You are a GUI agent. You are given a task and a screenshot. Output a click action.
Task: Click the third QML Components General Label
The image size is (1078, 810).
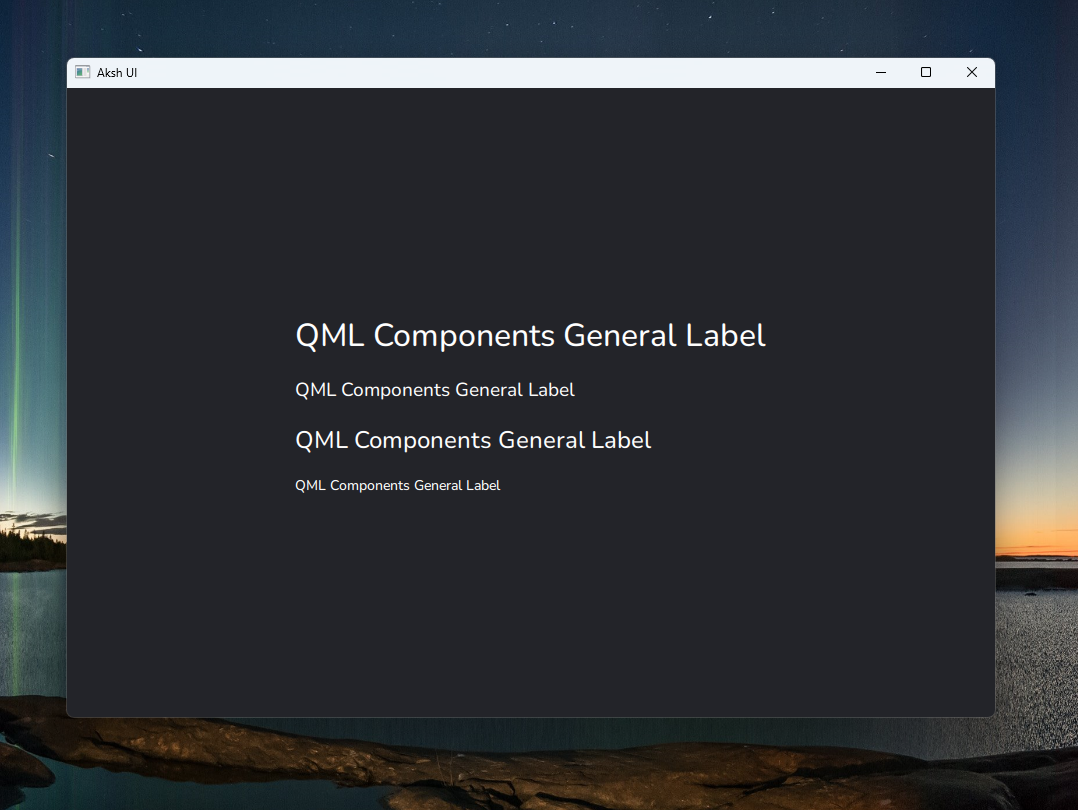473,440
